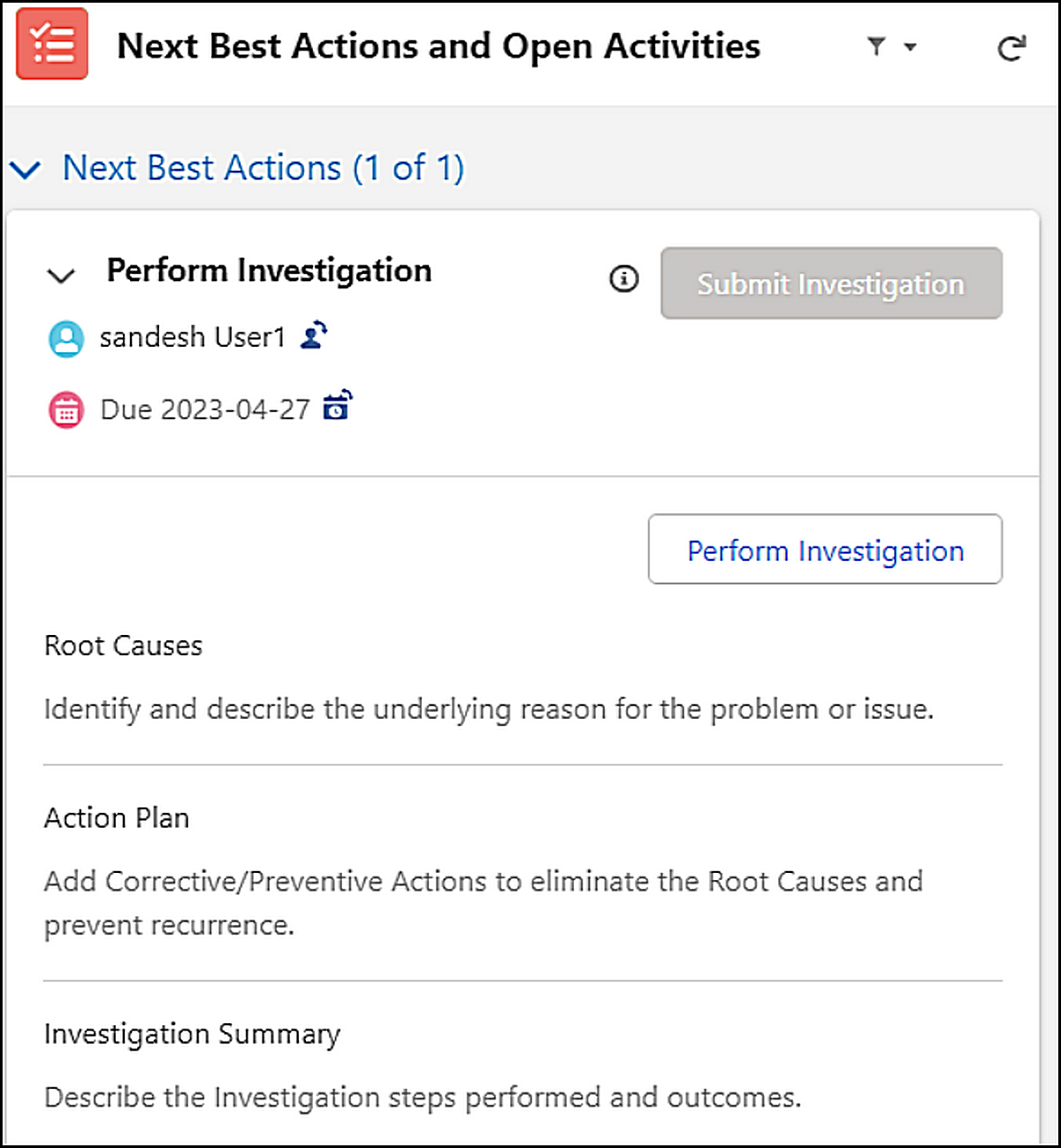The width and height of the screenshot is (1061, 1148).
Task: Open the filter dropdown arrow
Action: point(910,47)
